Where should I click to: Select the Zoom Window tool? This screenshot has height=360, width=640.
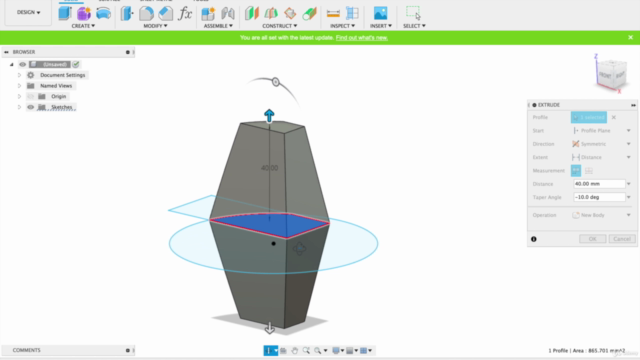tap(306, 350)
